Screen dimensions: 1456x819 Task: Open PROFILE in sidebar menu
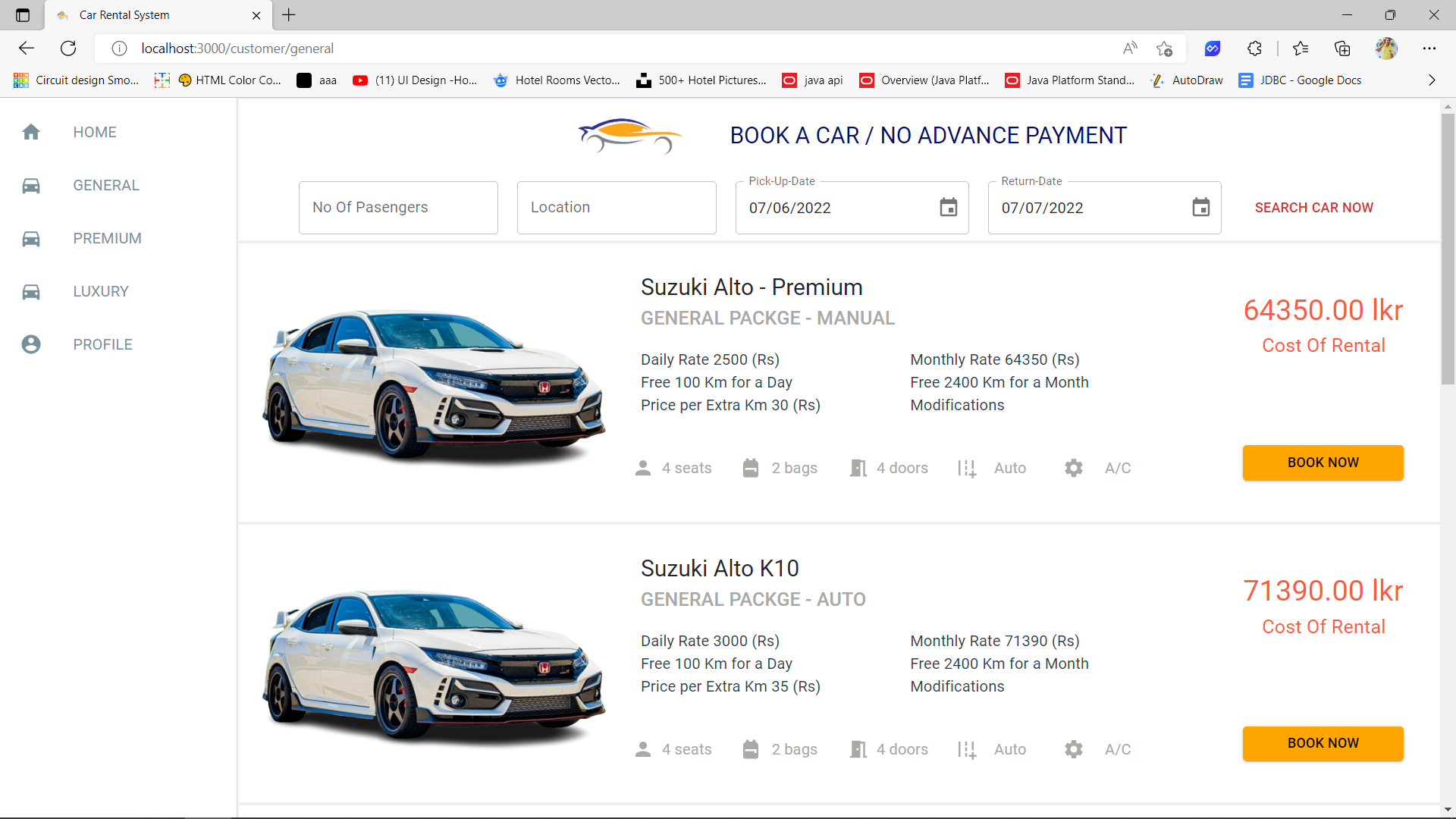click(x=102, y=344)
